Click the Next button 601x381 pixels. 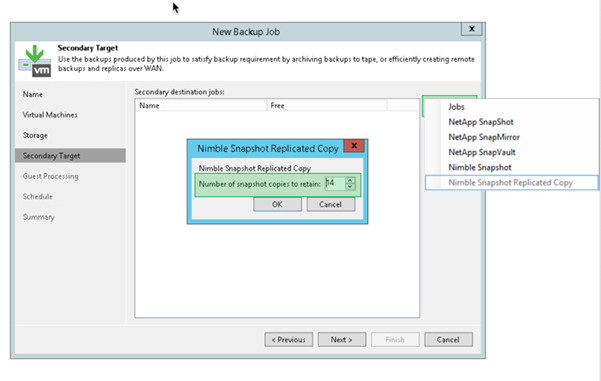pos(342,340)
